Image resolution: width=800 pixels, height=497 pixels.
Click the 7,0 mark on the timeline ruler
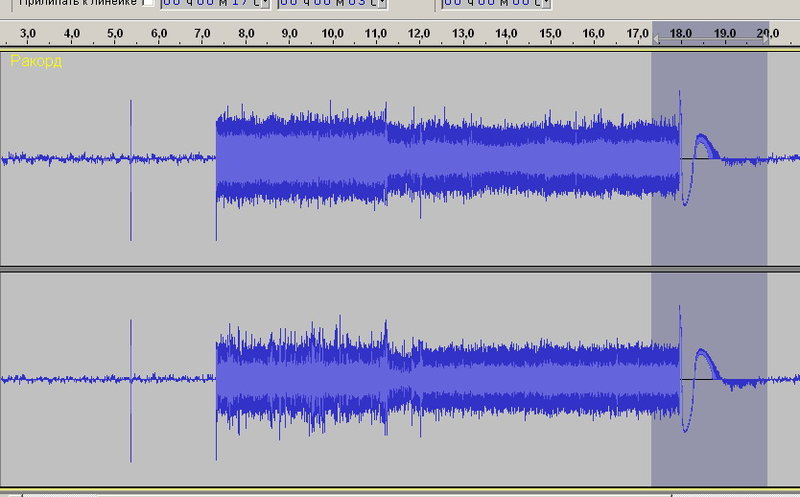[x=203, y=34]
